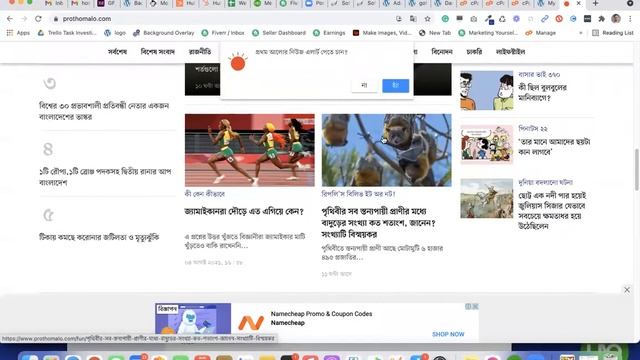Open the camera screenshot extension

[473, 19]
